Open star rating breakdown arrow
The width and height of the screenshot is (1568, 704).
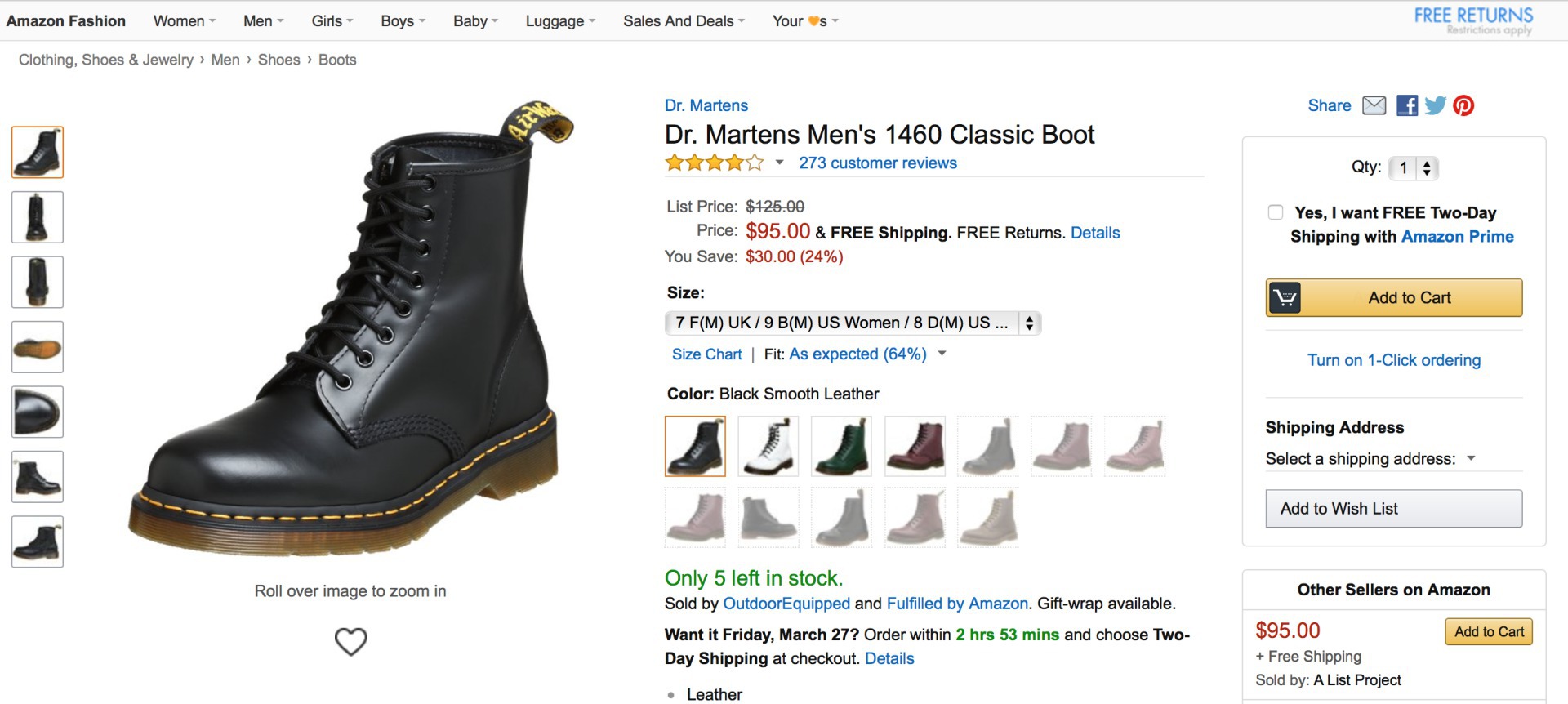(780, 163)
